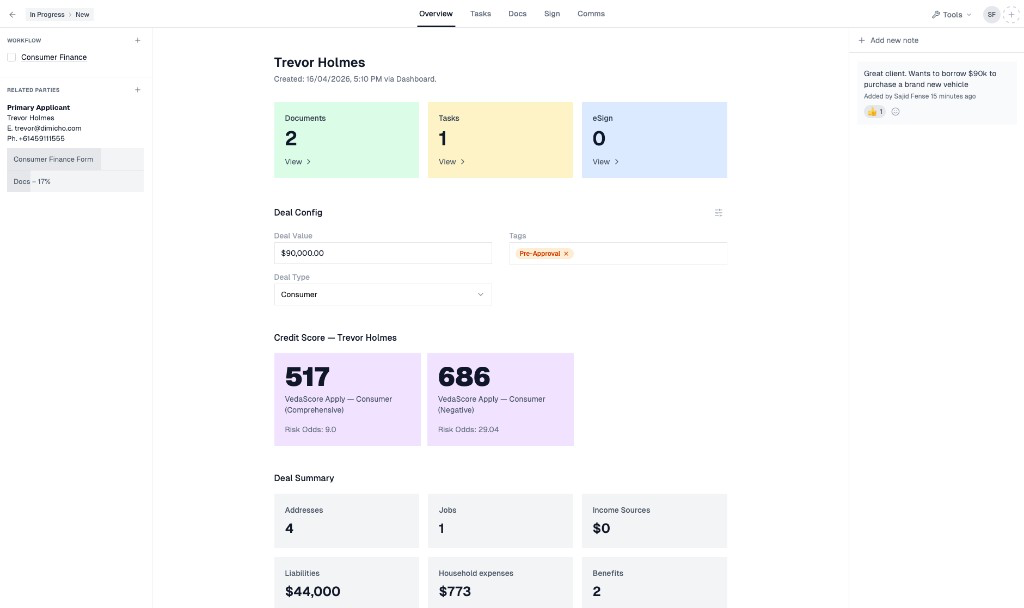The width and height of the screenshot is (1024, 608).
Task: Click the plus icon beside the SF avatar
Action: click(1010, 14)
